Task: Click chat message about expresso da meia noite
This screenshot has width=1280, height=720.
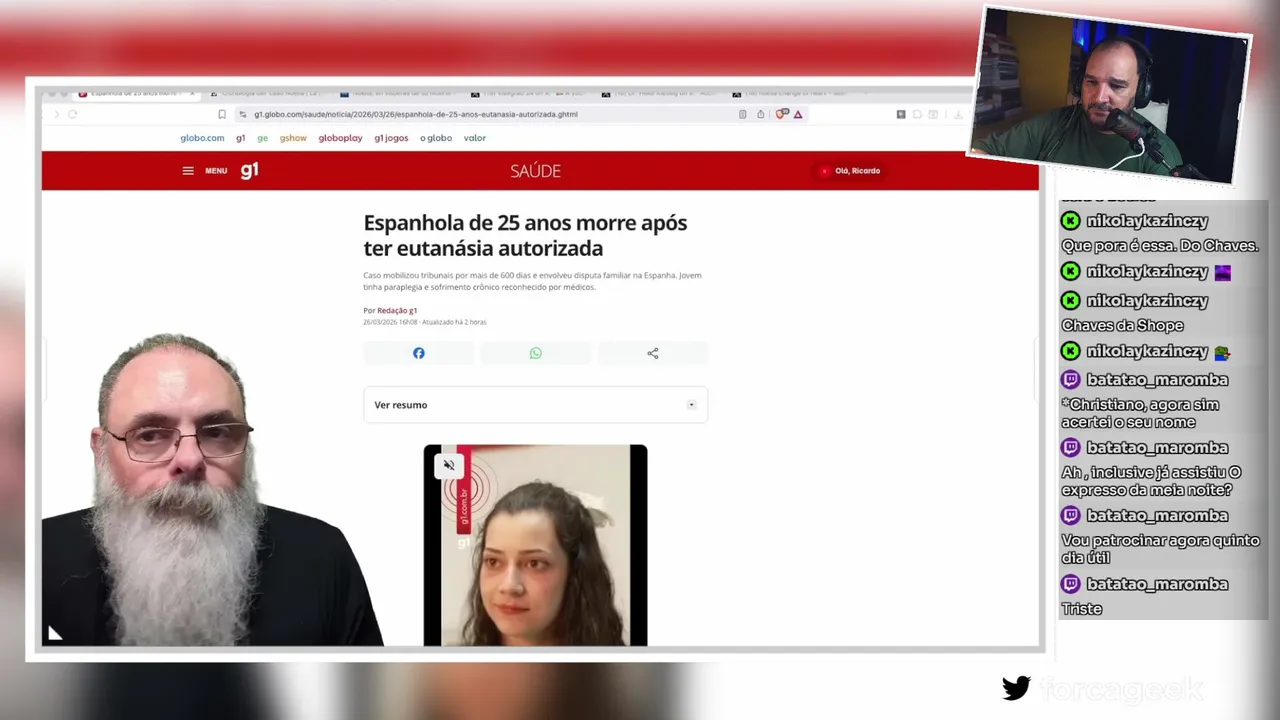Action: tap(1151, 481)
